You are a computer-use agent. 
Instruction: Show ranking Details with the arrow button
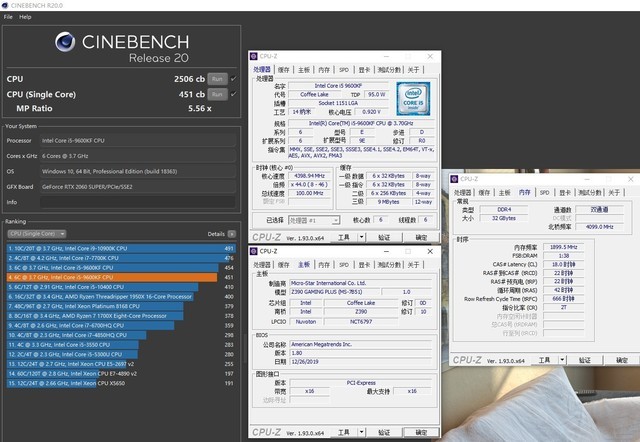point(232,234)
